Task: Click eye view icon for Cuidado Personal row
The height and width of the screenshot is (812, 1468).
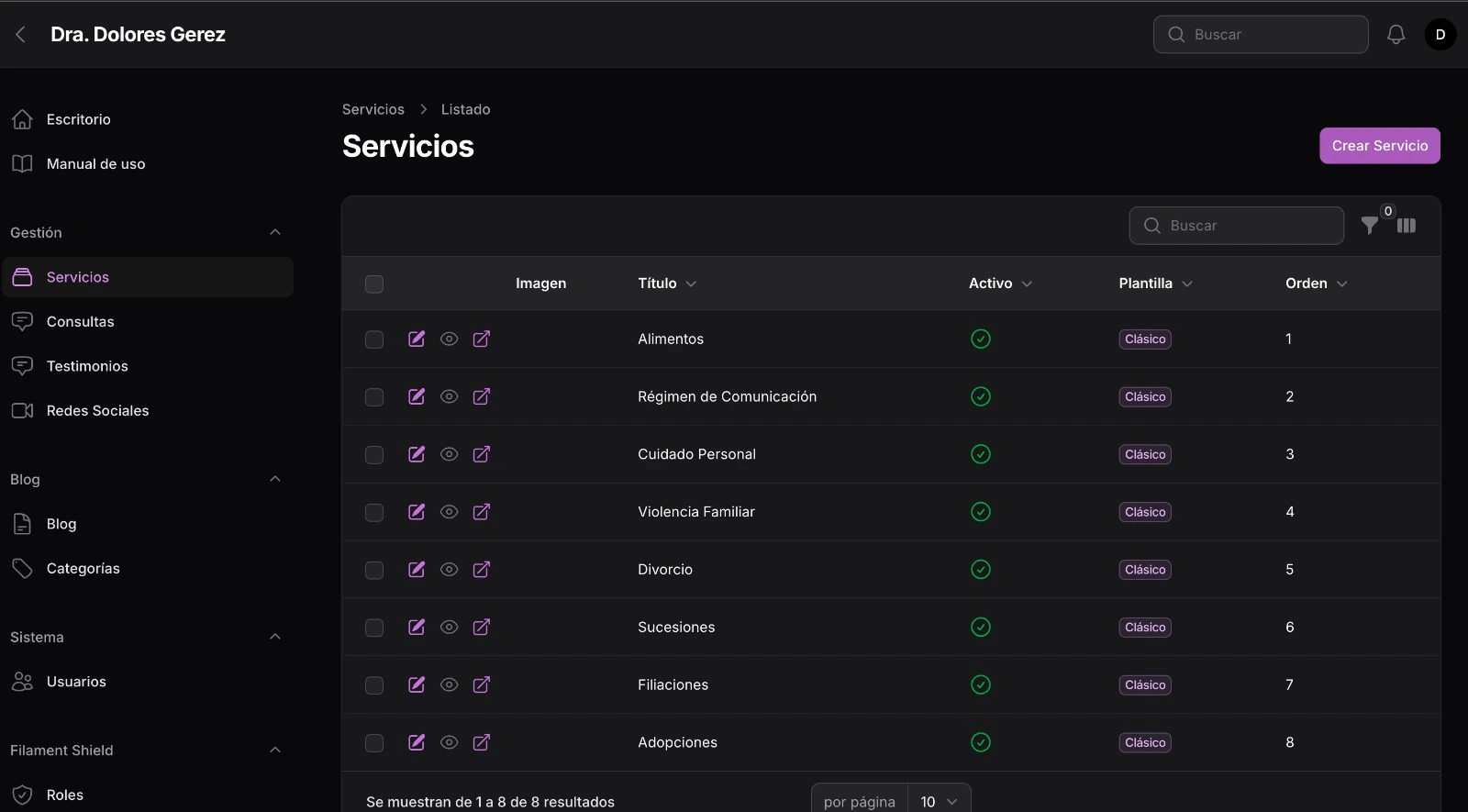Action: 449,454
